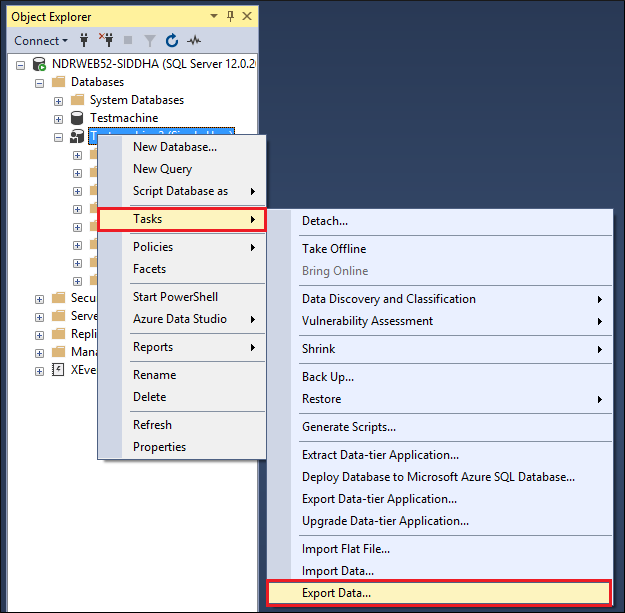Click the Connect Object Explorer plug icon

84,41
